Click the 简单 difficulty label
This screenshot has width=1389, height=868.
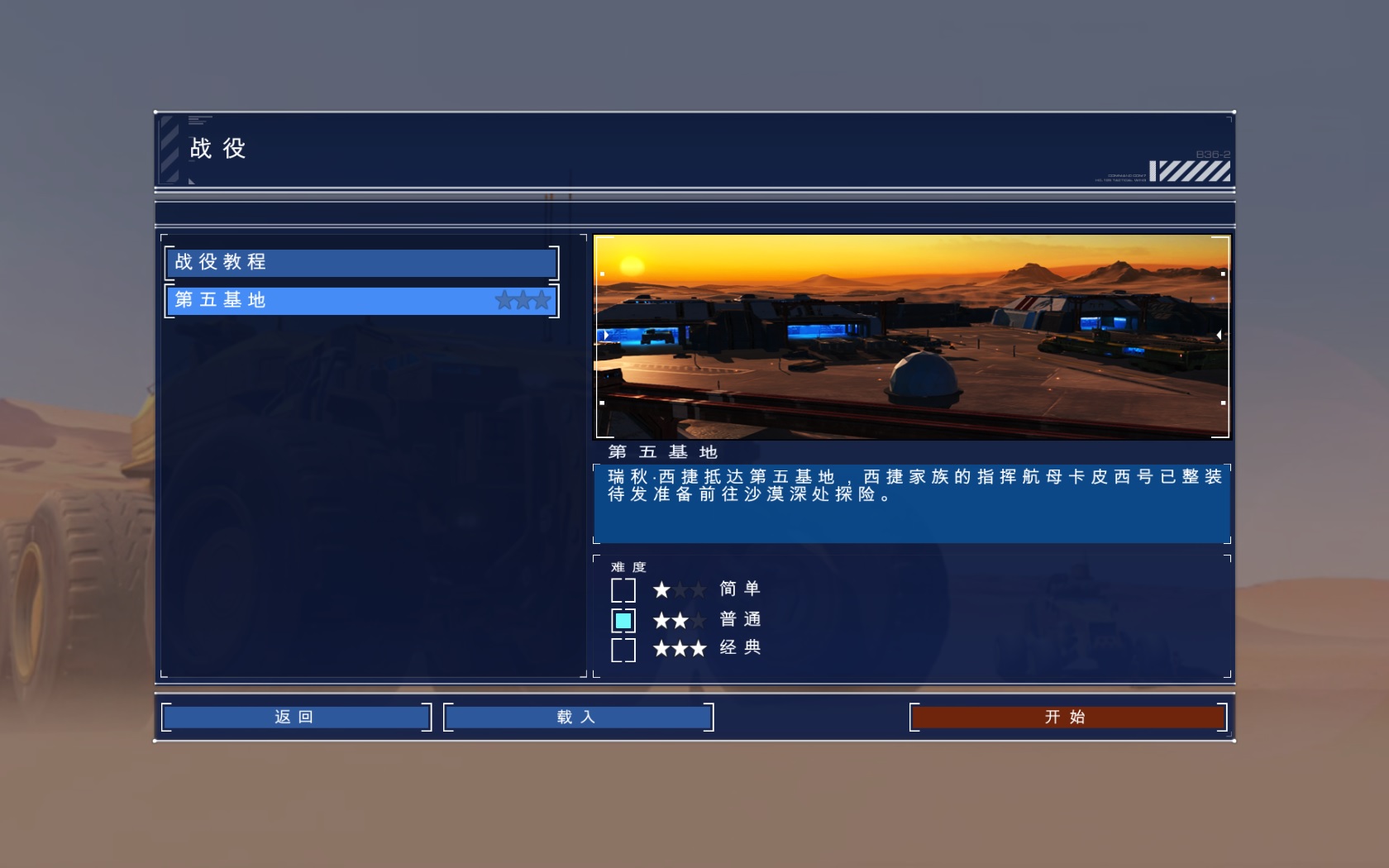(740, 589)
